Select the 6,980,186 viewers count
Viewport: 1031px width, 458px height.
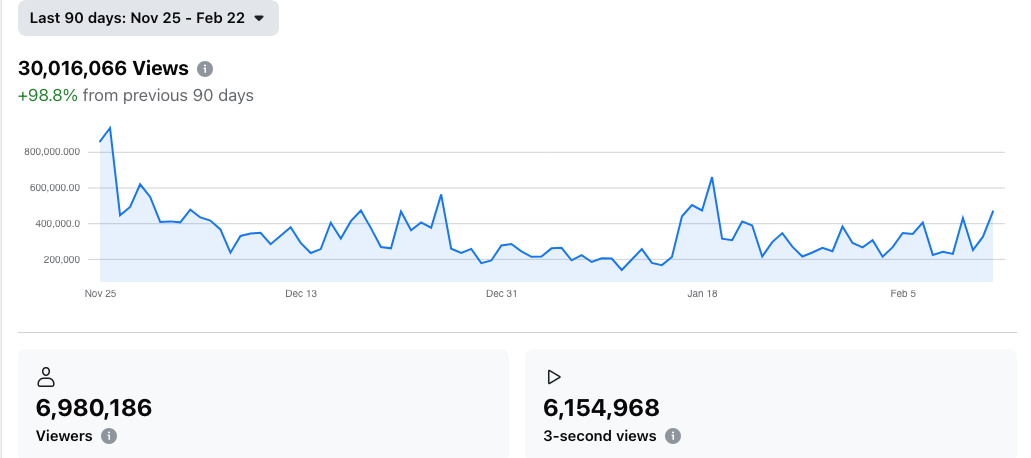(94, 408)
